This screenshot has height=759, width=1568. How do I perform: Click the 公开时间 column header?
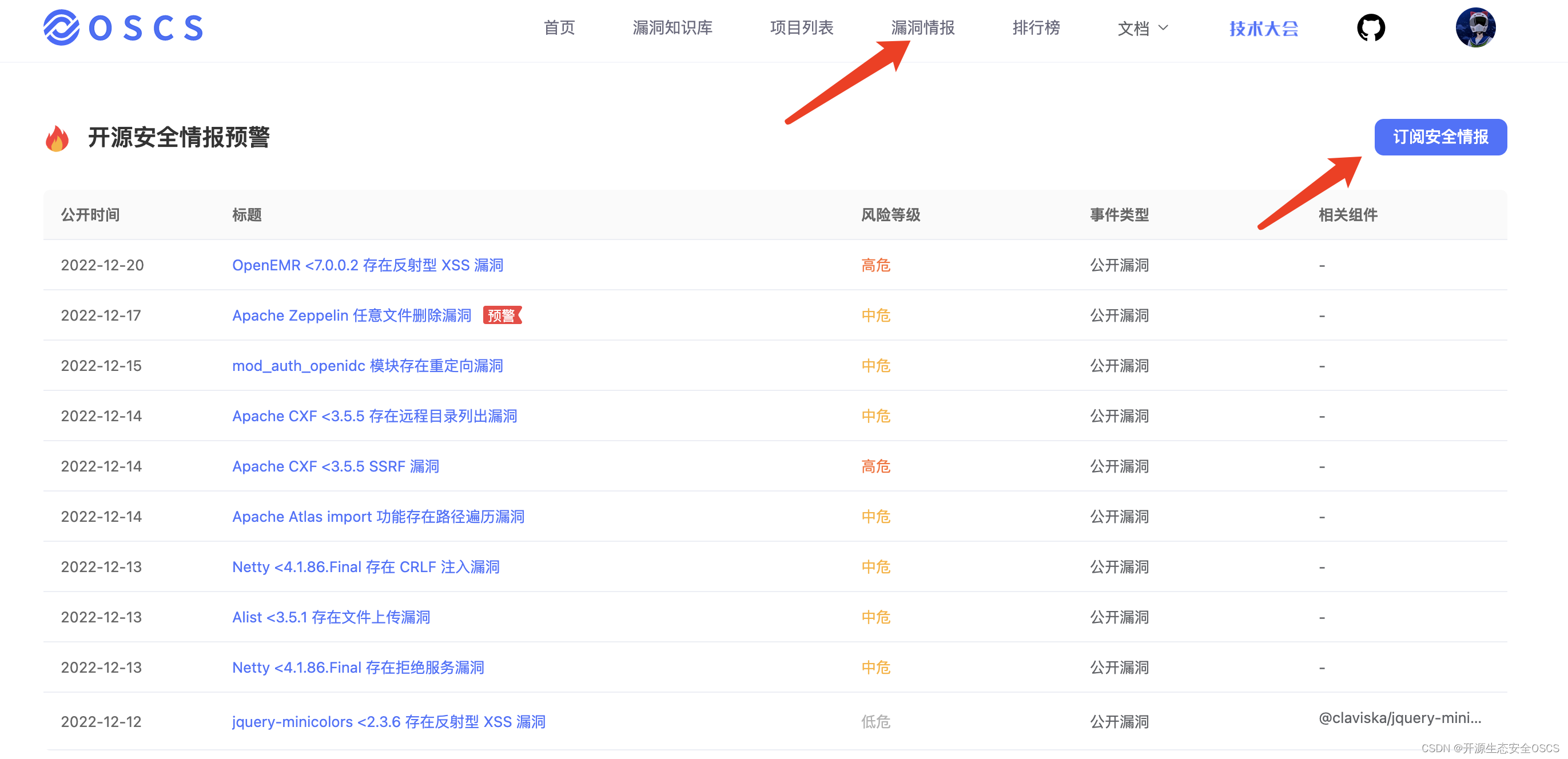pyautogui.click(x=90, y=215)
